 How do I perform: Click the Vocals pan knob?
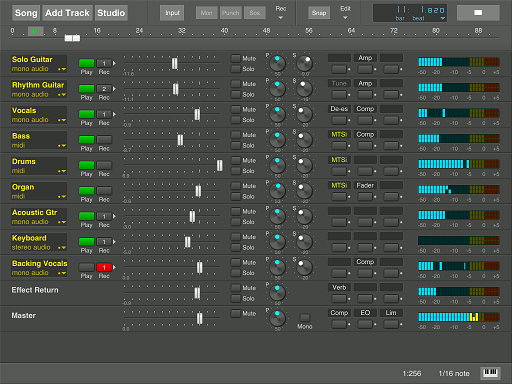pos(277,114)
